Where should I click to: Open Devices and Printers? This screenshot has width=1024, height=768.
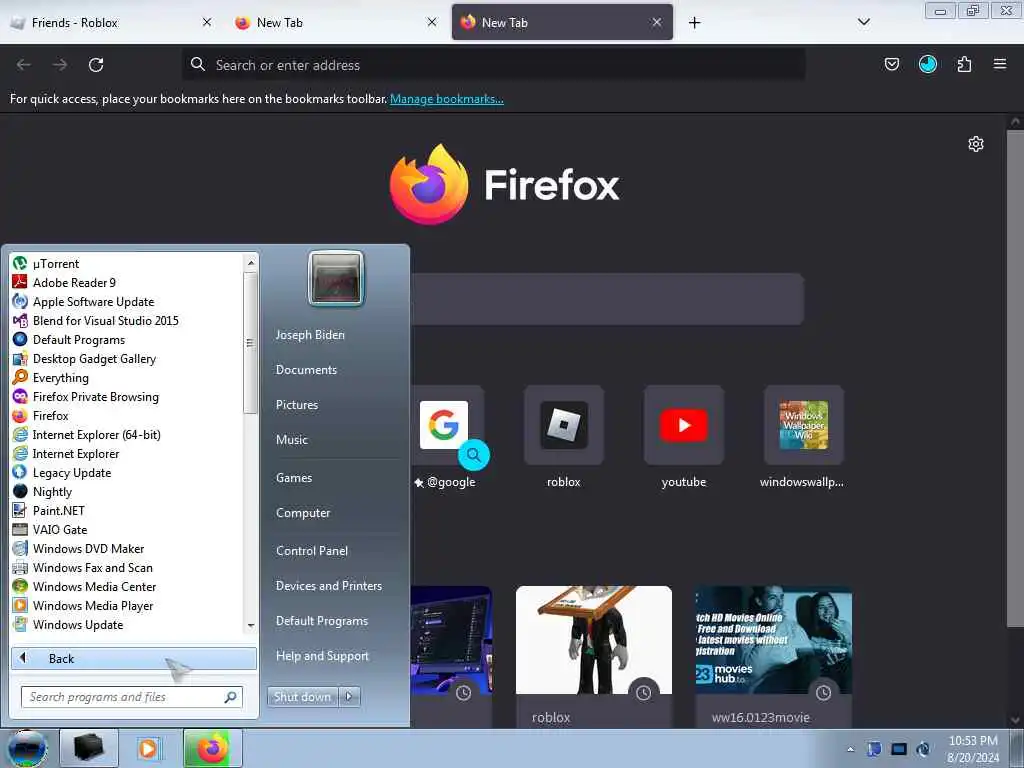328,586
